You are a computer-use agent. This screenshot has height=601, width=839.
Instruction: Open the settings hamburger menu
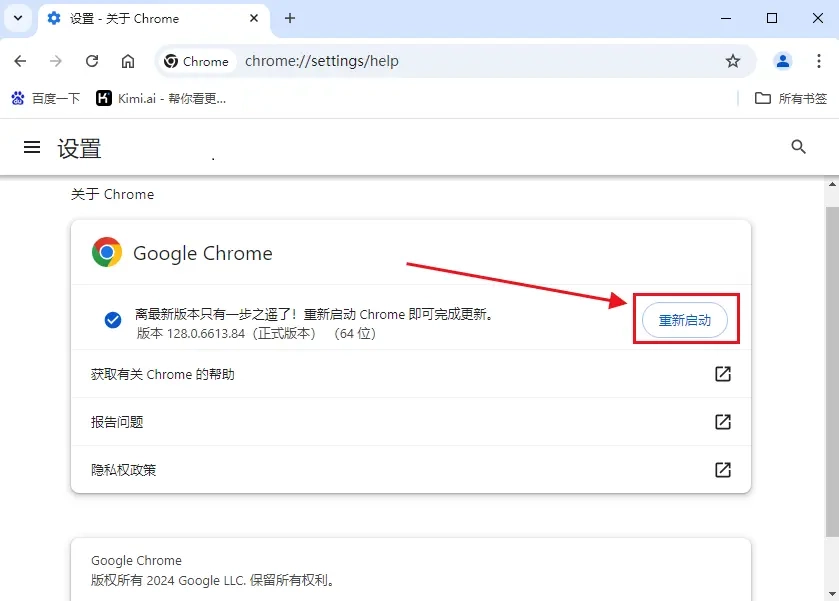coord(32,148)
